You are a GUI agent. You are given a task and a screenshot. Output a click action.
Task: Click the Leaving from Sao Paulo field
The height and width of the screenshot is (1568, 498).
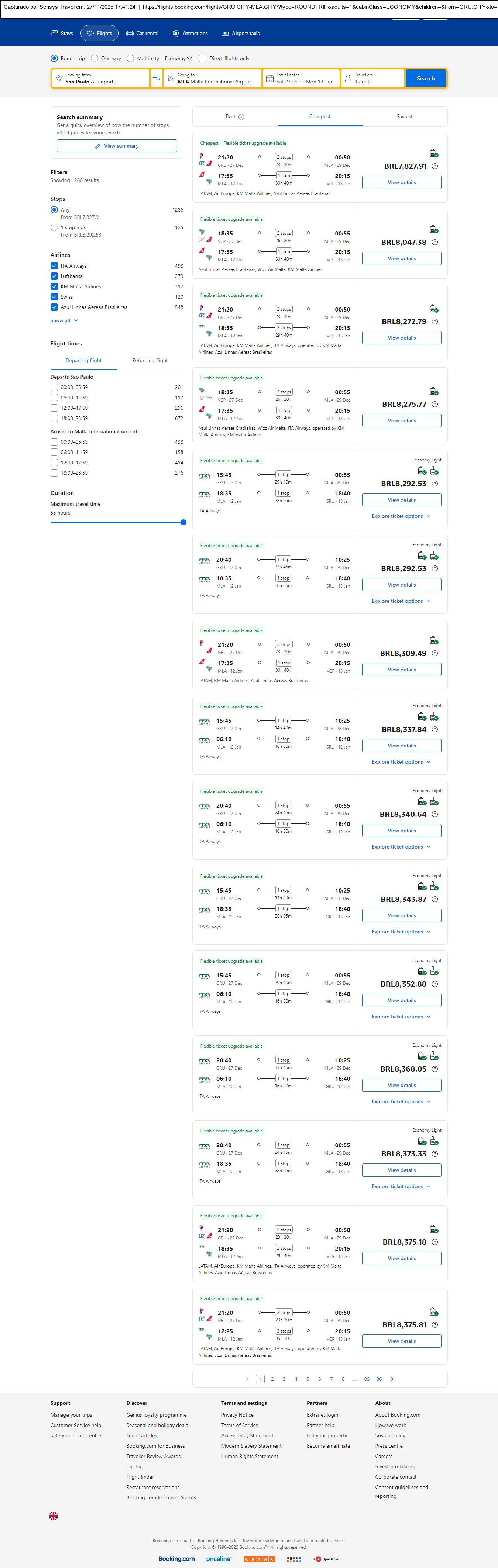[x=100, y=79]
